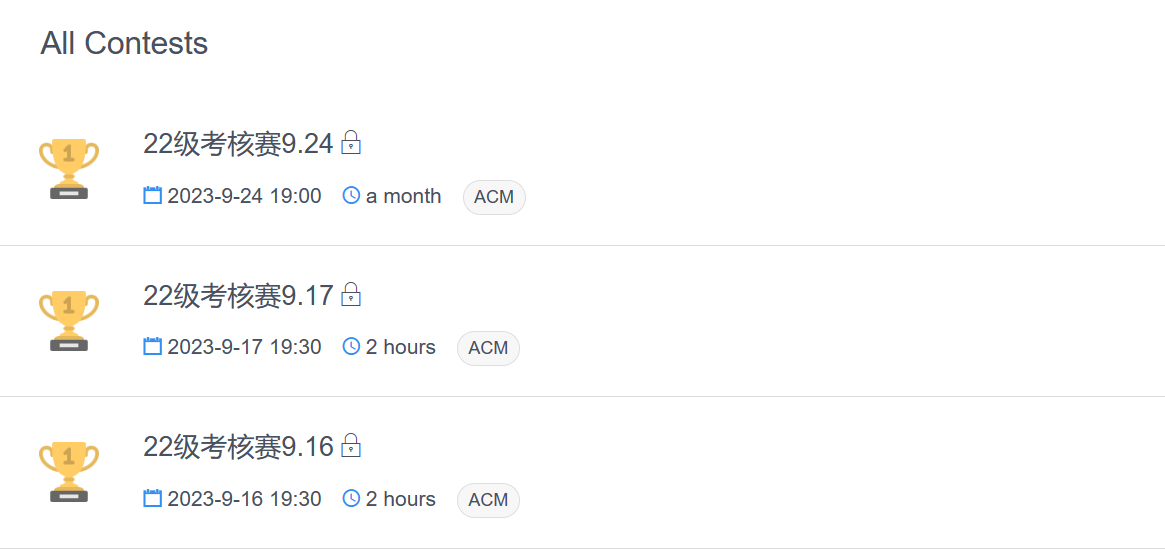
Task: Click the ACM tag of the 9.24 contest
Action: coord(494,197)
